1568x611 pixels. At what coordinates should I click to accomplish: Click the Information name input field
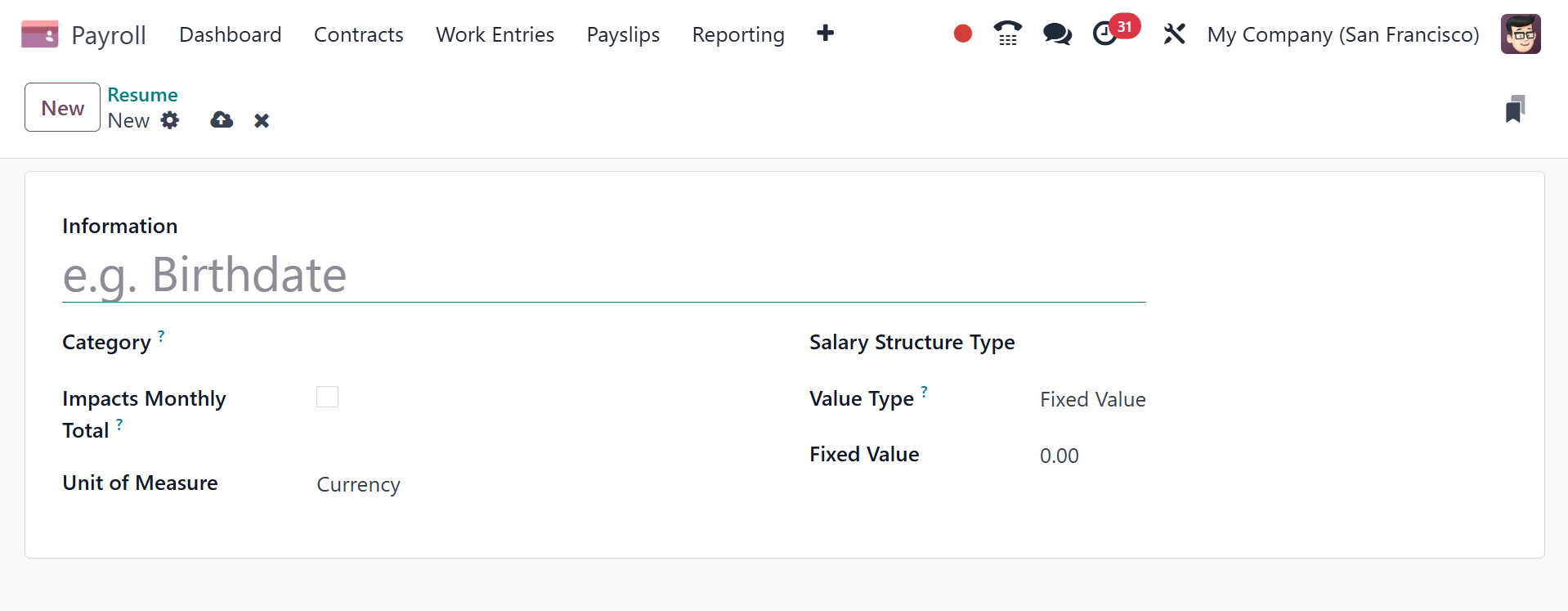603,275
